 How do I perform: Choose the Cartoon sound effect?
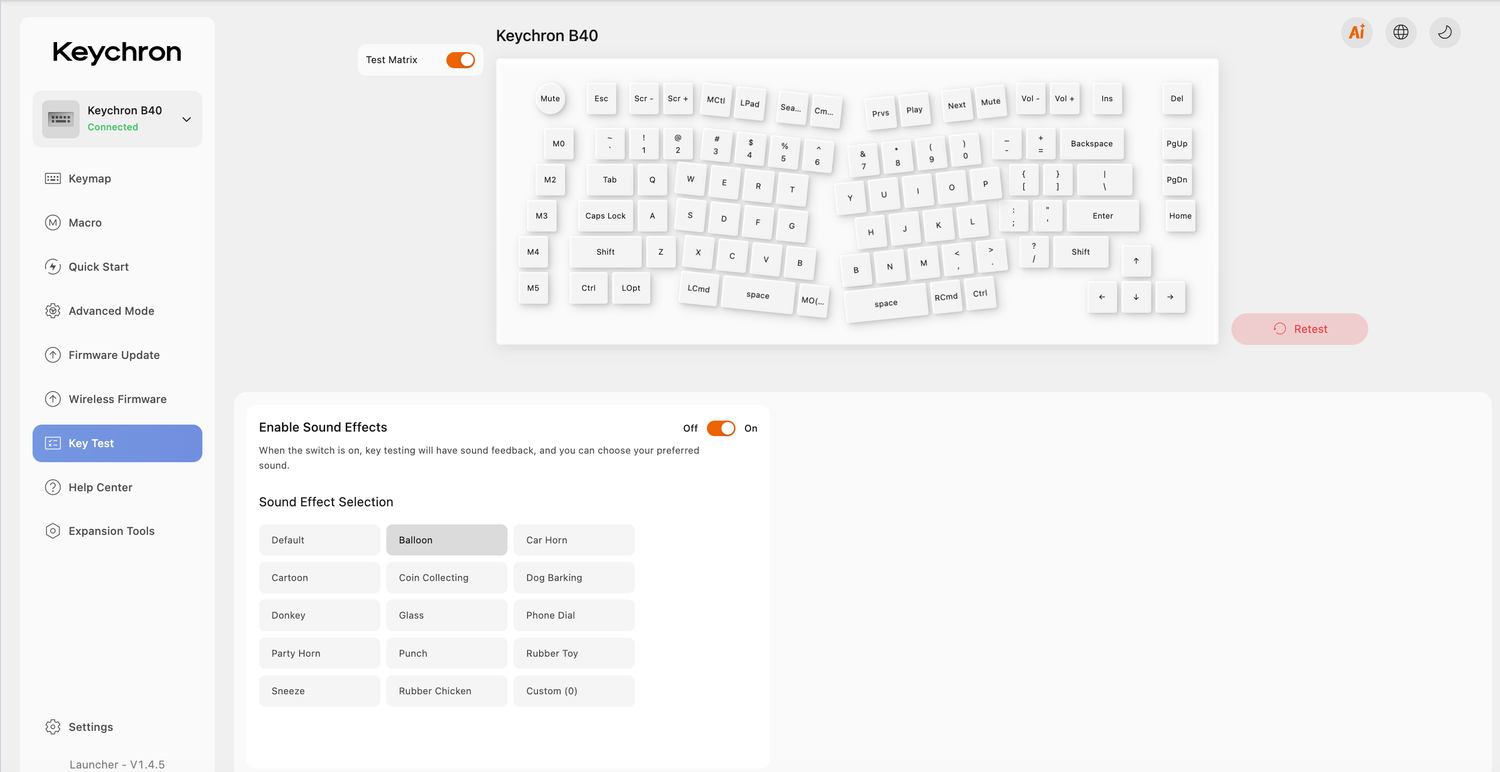320,578
